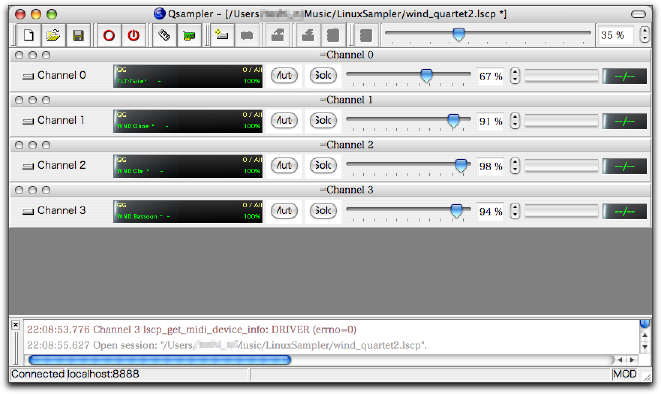The image size is (661, 394).
Task: Close the messages log pane
Action: pyautogui.click(x=16, y=325)
